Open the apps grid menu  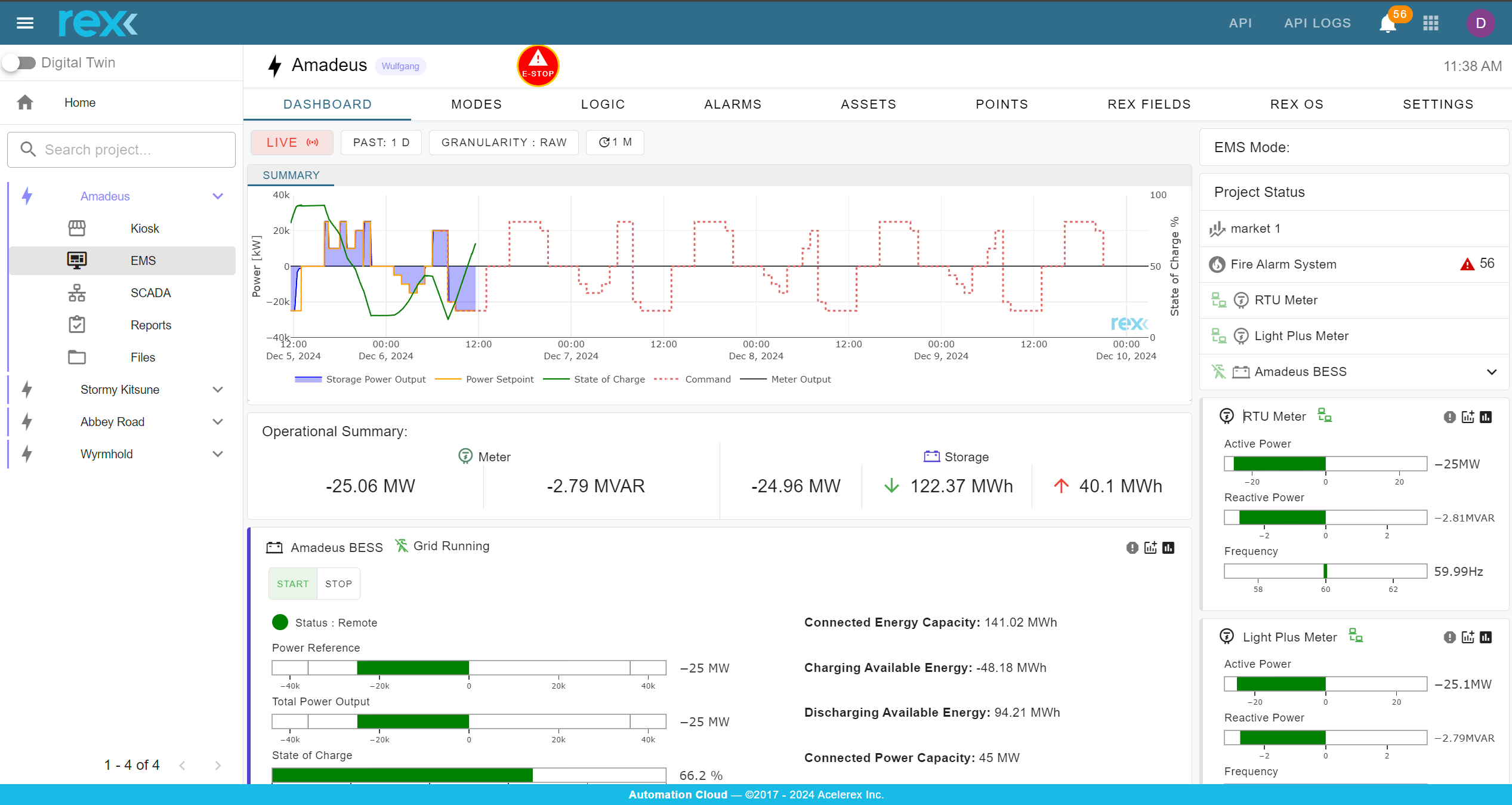[1431, 23]
